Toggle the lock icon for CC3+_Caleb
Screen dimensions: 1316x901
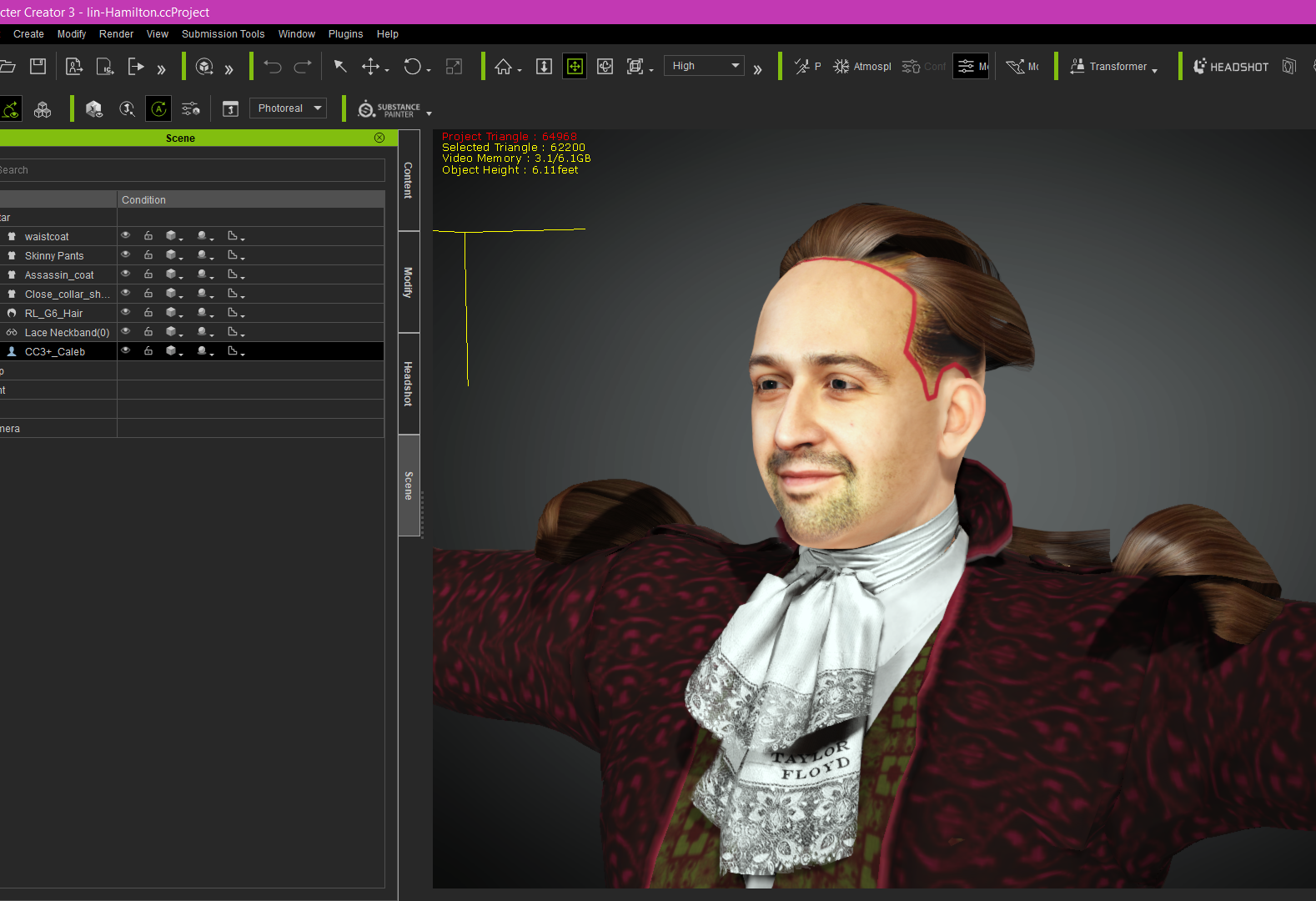(148, 351)
